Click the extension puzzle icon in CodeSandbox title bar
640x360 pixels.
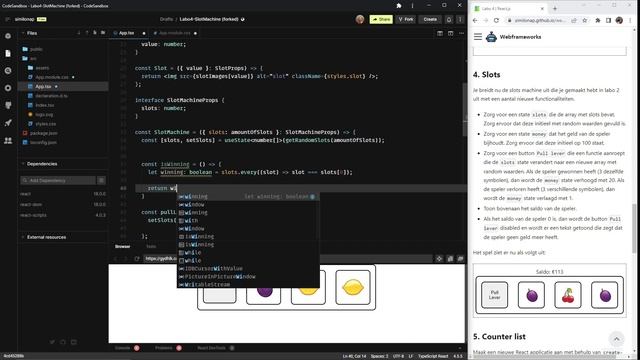pyautogui.click(x=399, y=6)
